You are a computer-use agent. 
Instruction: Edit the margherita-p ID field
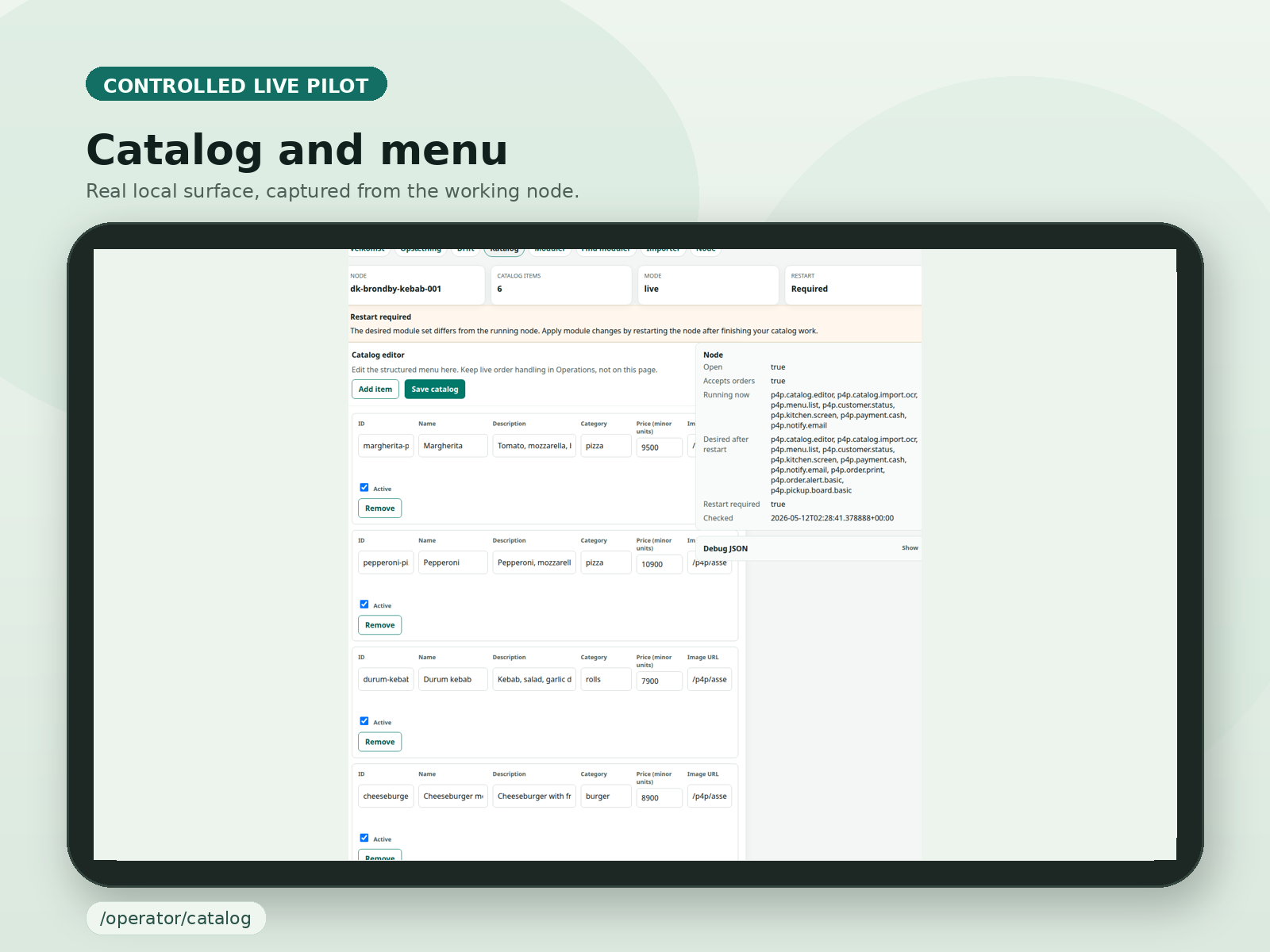pos(386,446)
